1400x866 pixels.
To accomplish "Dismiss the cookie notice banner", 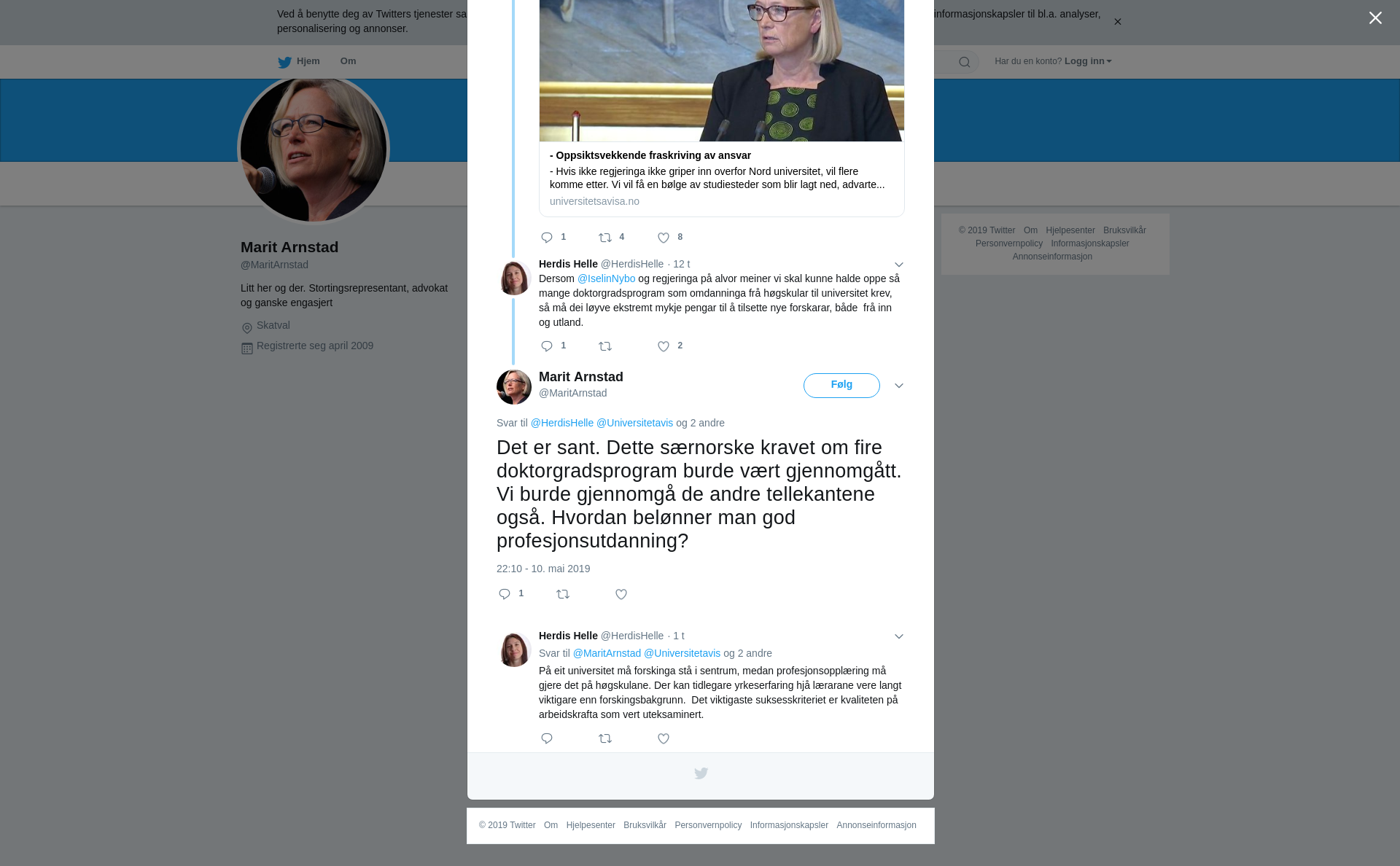I will (1117, 22).
